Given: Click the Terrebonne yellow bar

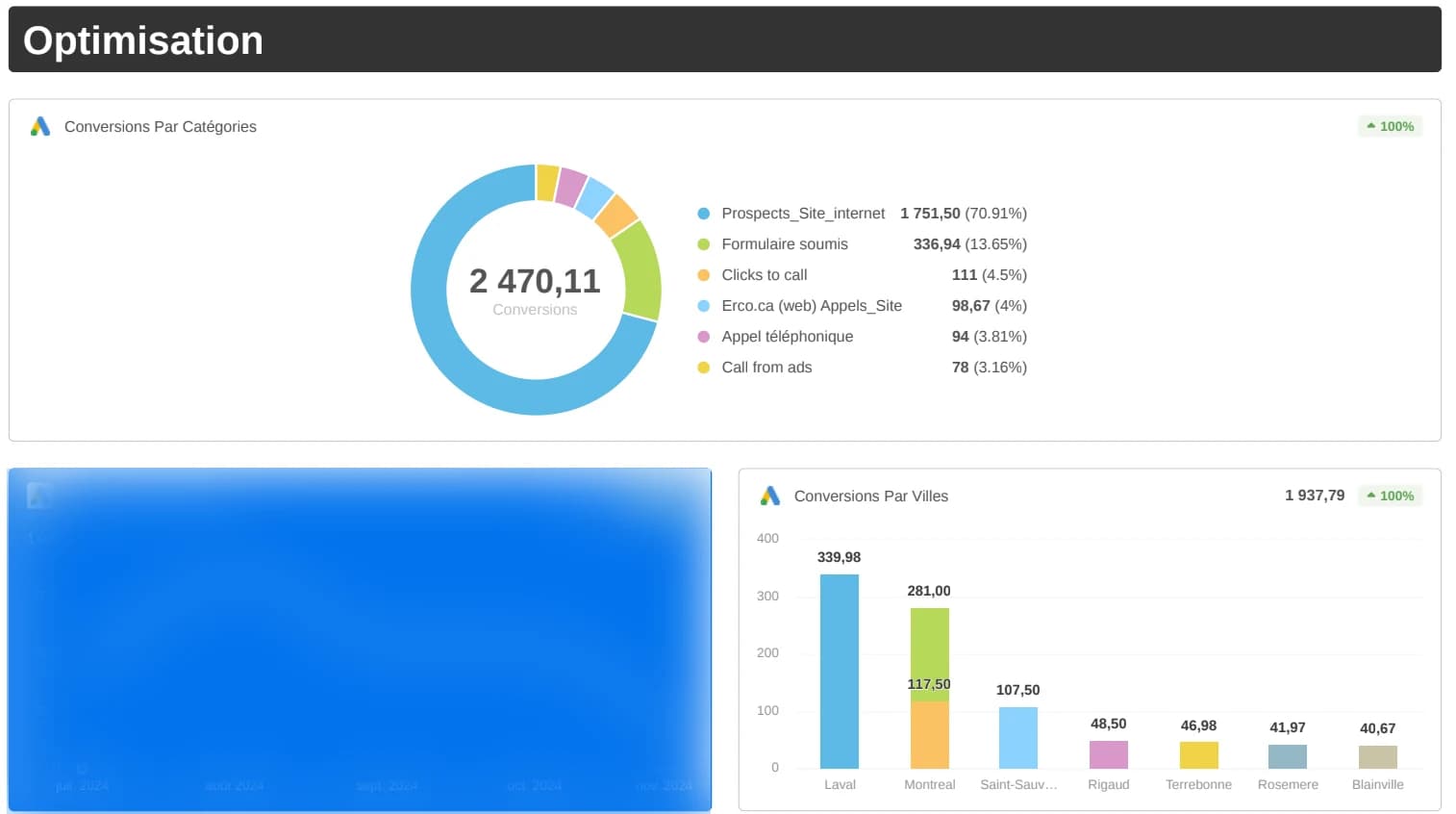Looking at the screenshot, I should [x=1199, y=755].
